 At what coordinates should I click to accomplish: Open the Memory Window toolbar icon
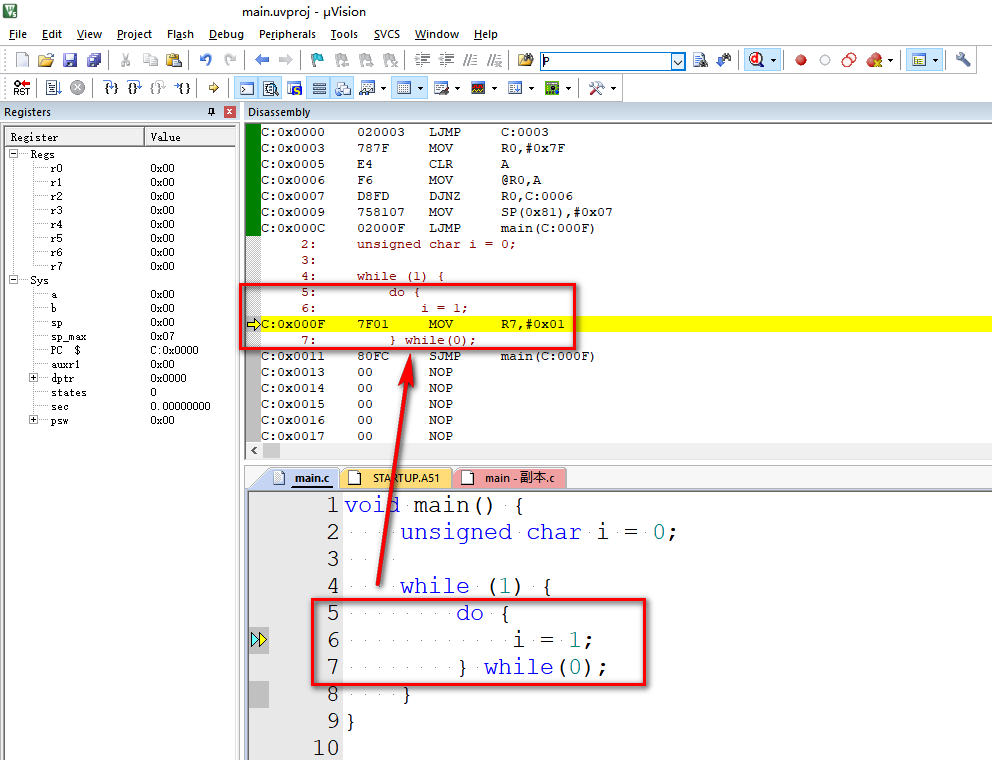(x=406, y=87)
